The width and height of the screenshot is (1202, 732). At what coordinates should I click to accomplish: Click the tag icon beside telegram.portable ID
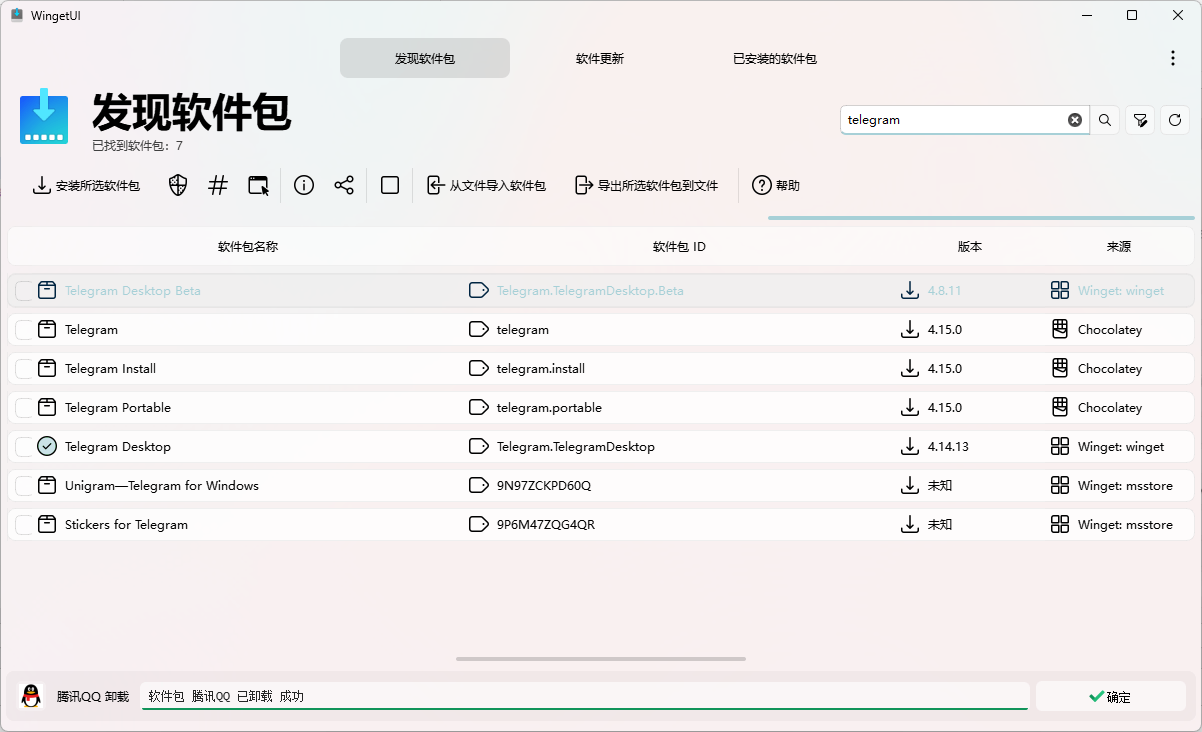click(479, 407)
